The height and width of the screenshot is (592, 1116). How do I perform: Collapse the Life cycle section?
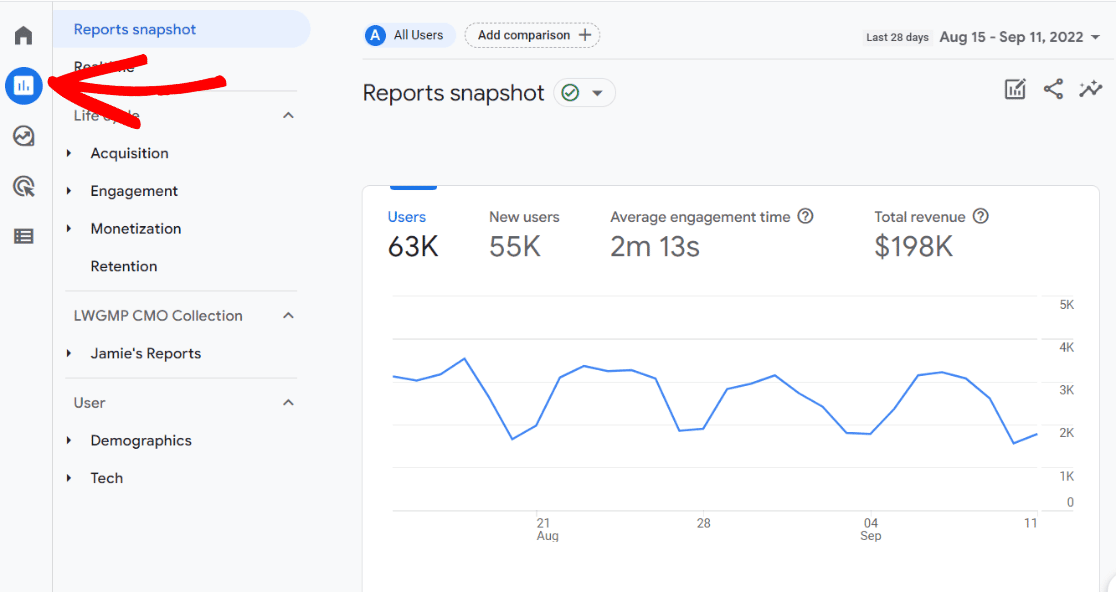[288, 115]
